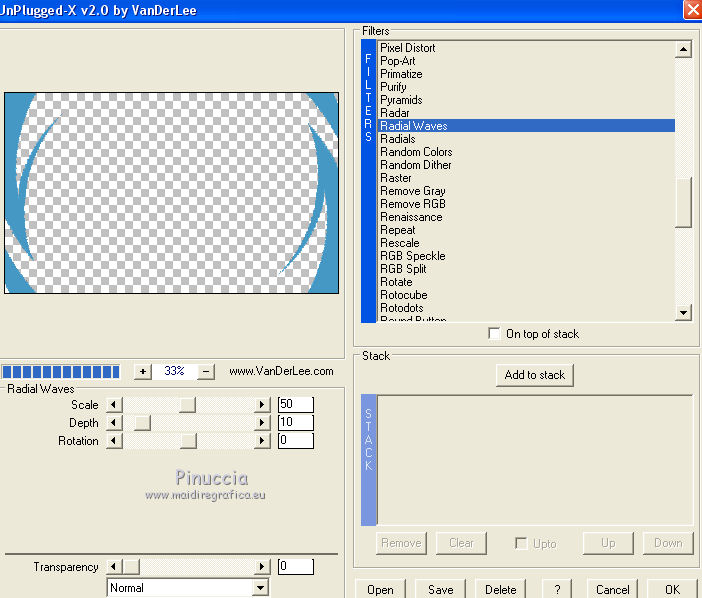Click the stack Up button
Image resolution: width=702 pixels, height=598 pixels.
click(x=608, y=543)
